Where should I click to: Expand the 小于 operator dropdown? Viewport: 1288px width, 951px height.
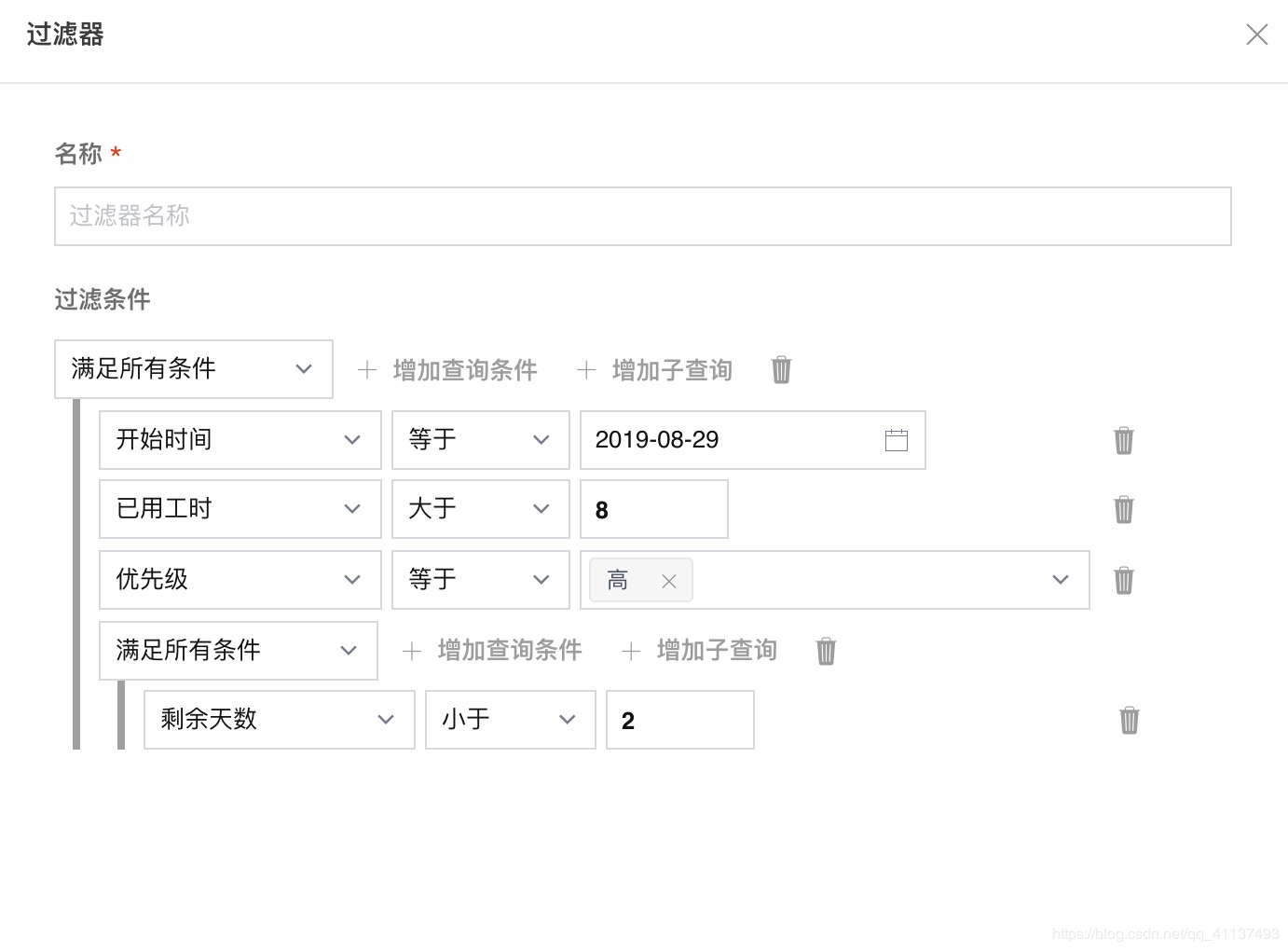point(566,719)
